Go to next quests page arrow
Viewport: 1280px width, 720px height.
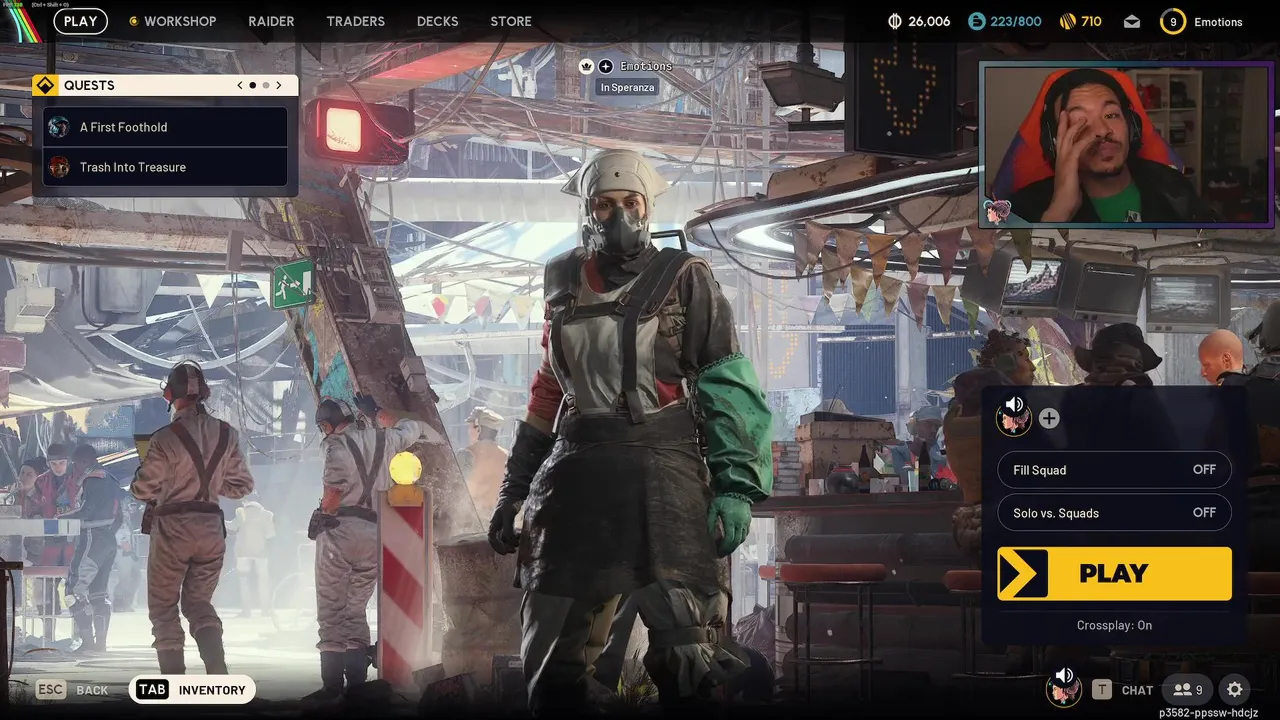(279, 85)
